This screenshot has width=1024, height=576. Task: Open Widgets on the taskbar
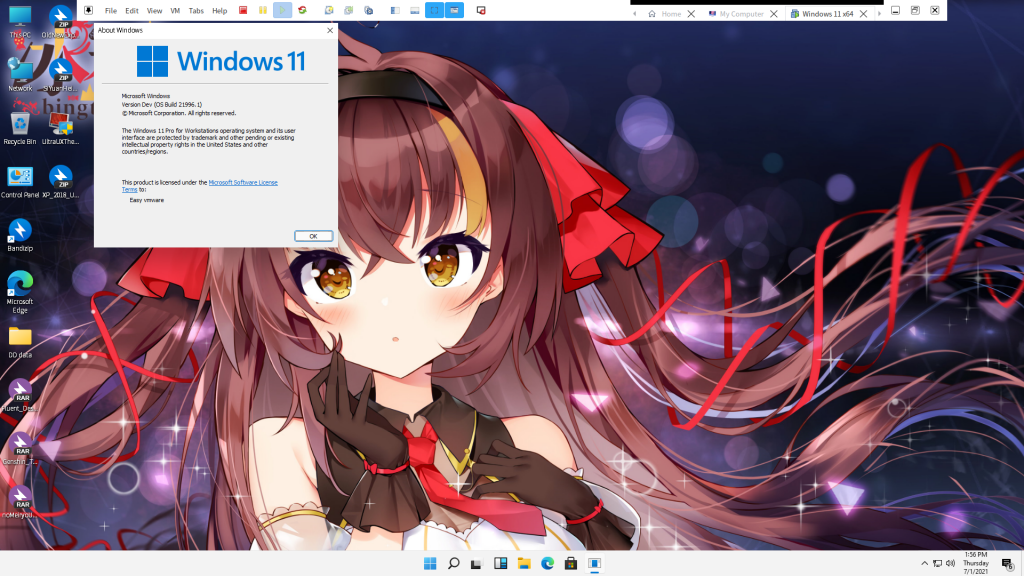pyautogui.click(x=500, y=564)
